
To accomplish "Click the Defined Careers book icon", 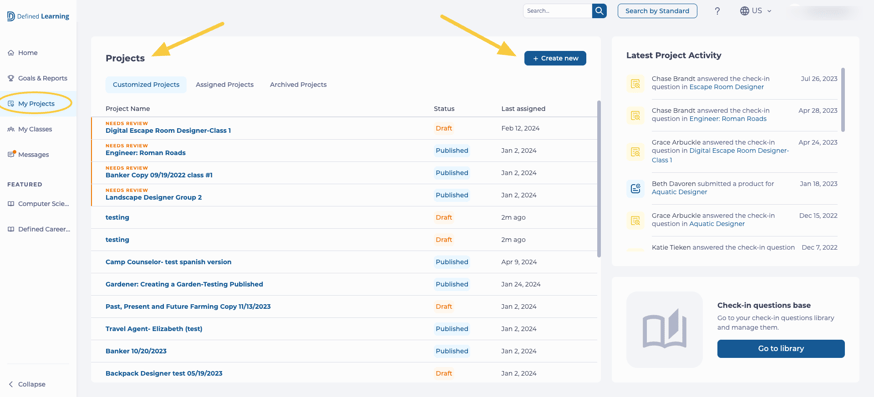I will 11,229.
